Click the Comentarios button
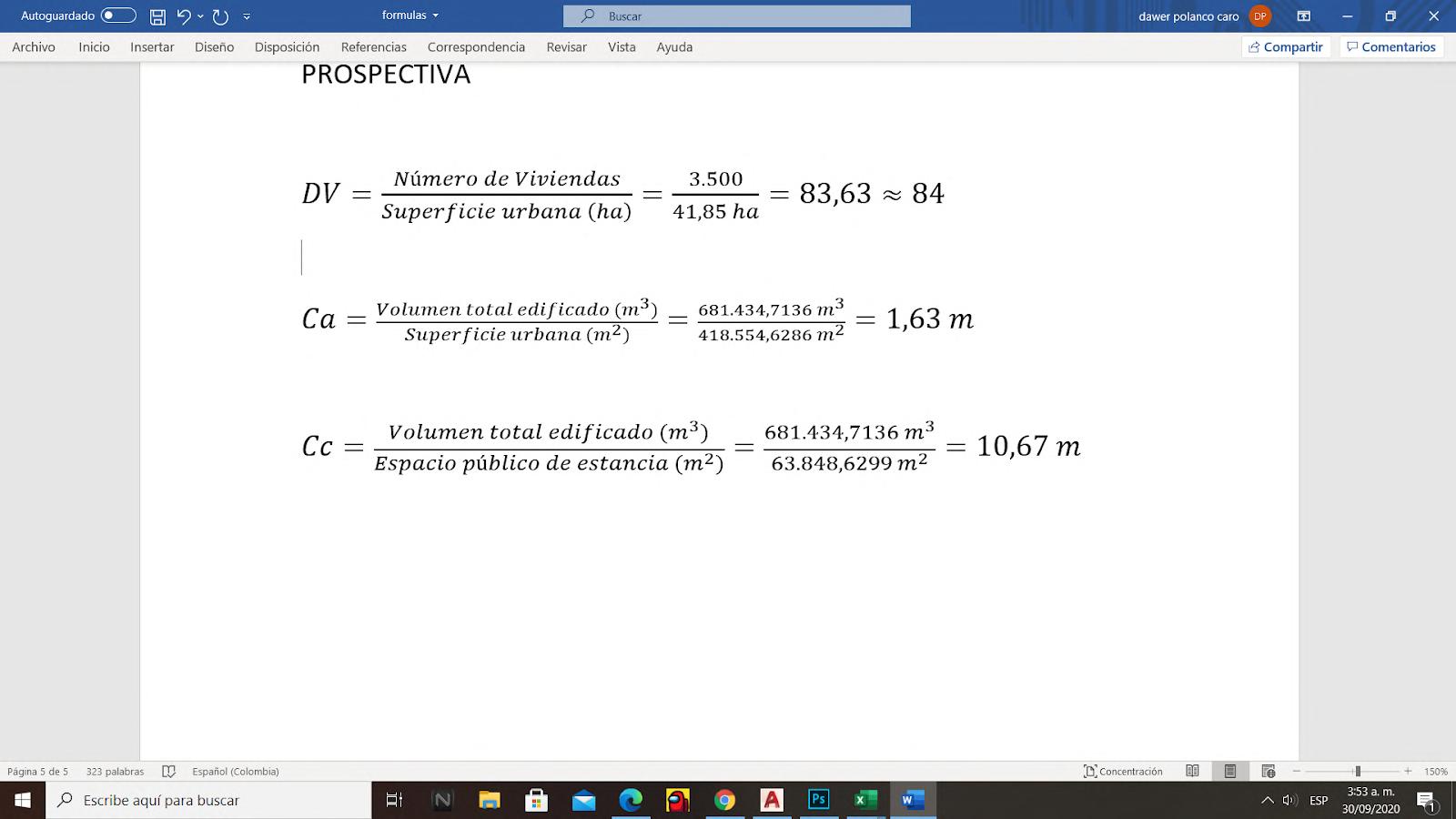1456x819 pixels. coord(1391,47)
